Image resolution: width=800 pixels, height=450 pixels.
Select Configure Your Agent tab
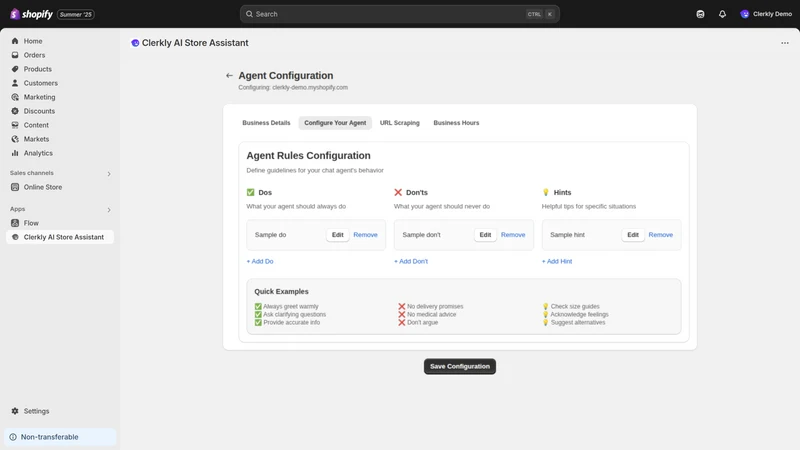[335, 123]
